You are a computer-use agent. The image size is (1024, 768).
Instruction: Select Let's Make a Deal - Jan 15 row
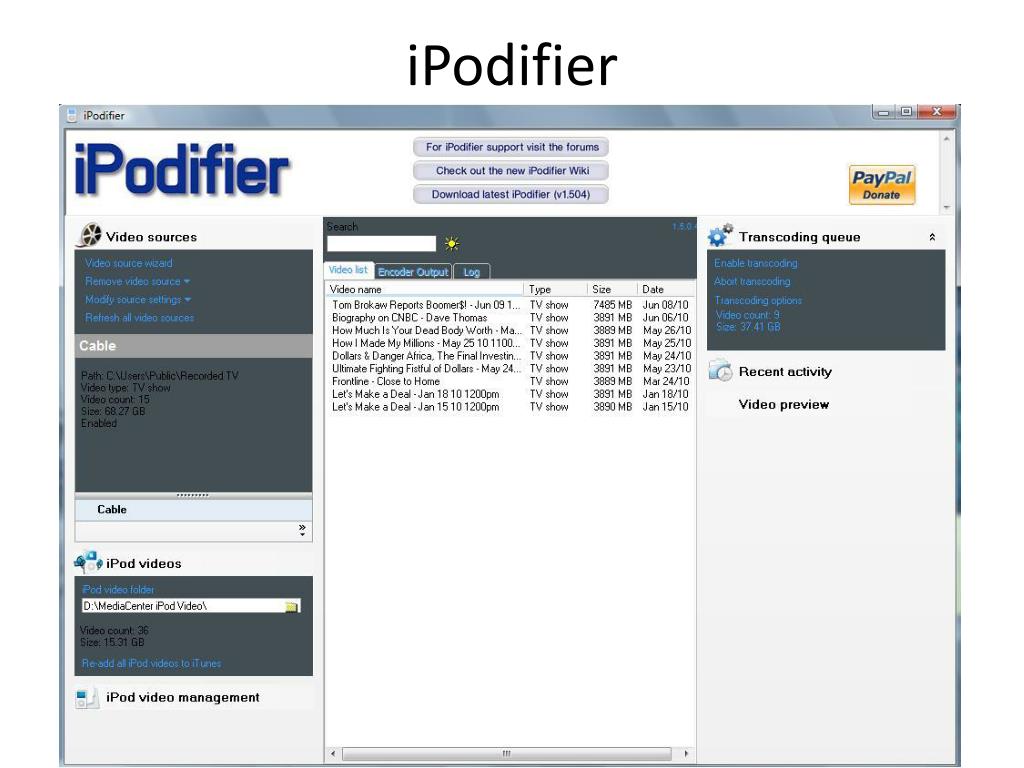[x=509, y=407]
